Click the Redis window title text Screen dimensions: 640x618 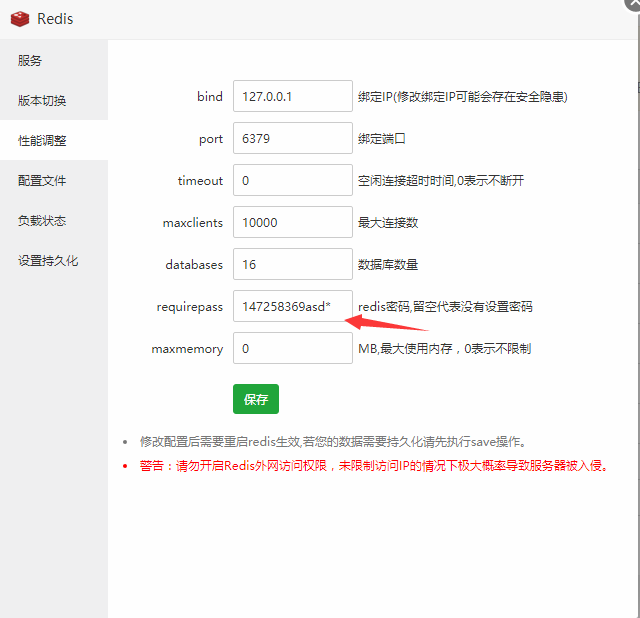click(55, 19)
